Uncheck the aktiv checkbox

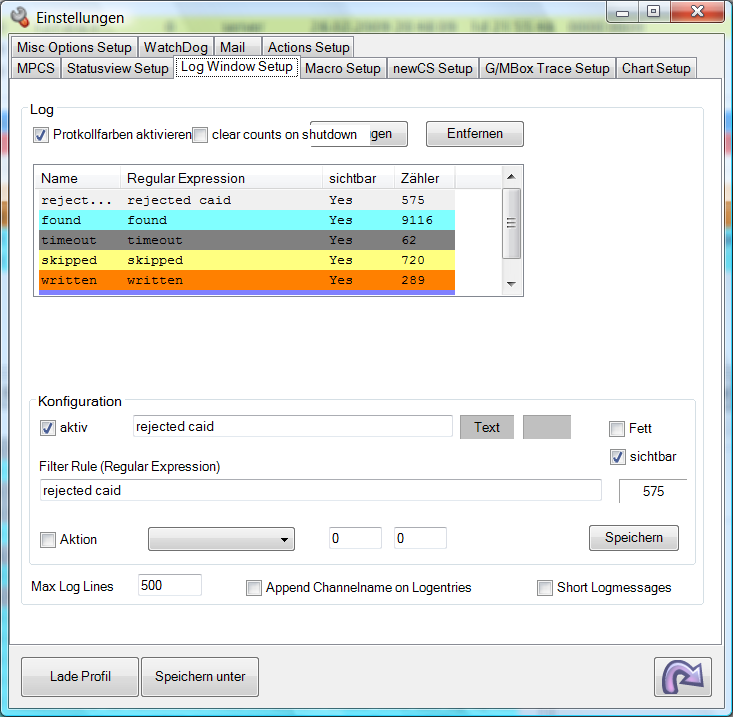(x=48, y=427)
